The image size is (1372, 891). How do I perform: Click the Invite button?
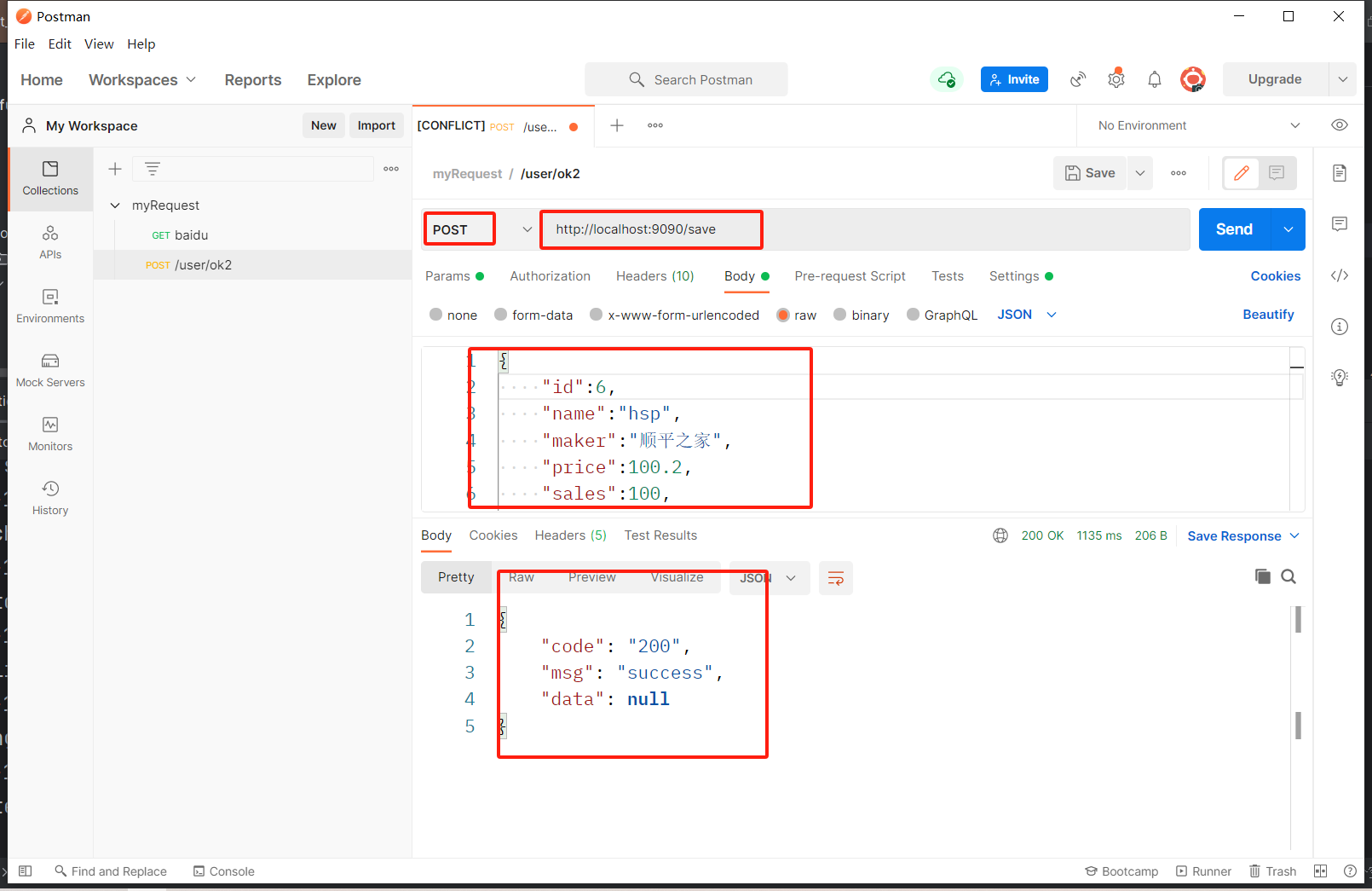click(x=1014, y=79)
